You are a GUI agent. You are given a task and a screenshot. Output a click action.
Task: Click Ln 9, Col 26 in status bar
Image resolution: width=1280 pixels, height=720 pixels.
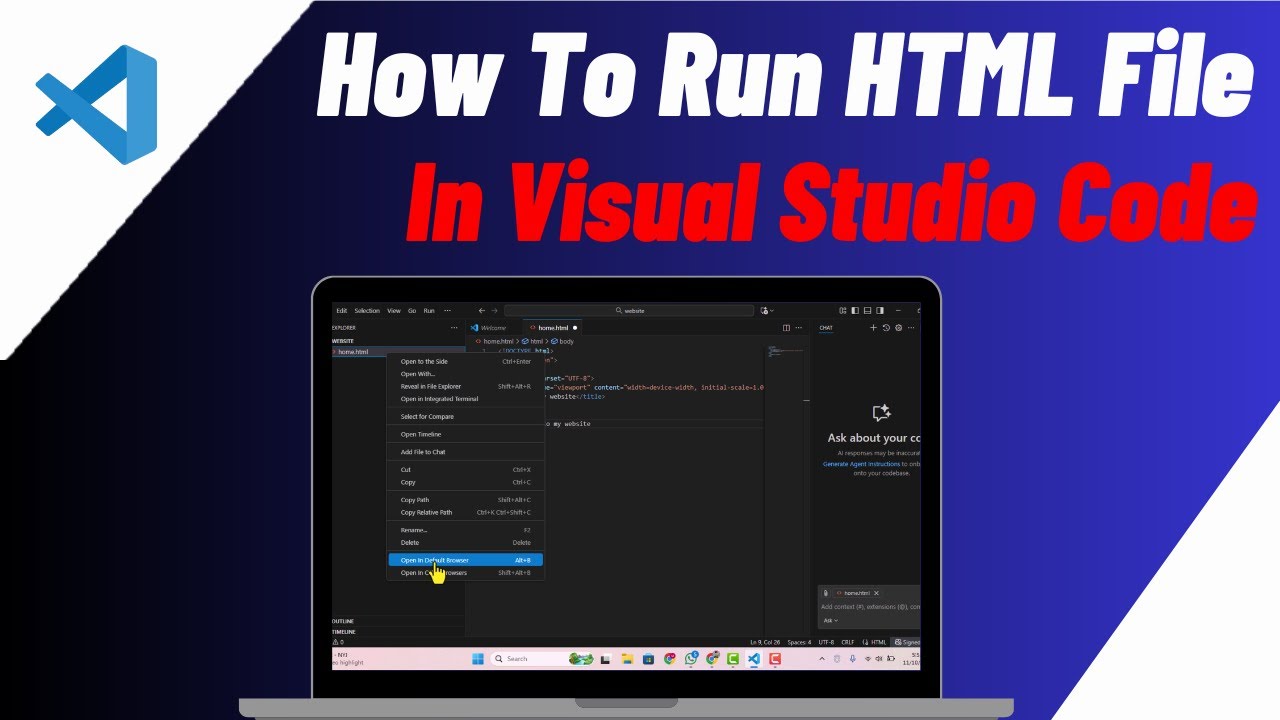click(x=765, y=642)
